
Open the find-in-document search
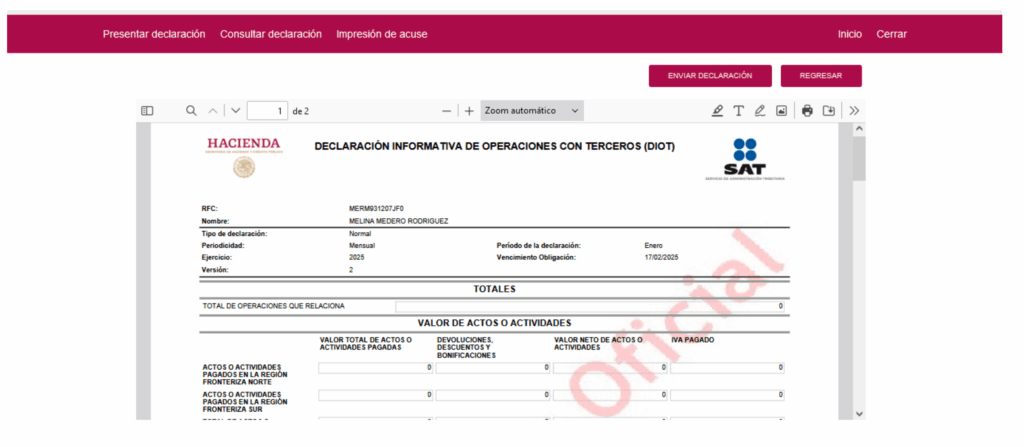(x=191, y=111)
